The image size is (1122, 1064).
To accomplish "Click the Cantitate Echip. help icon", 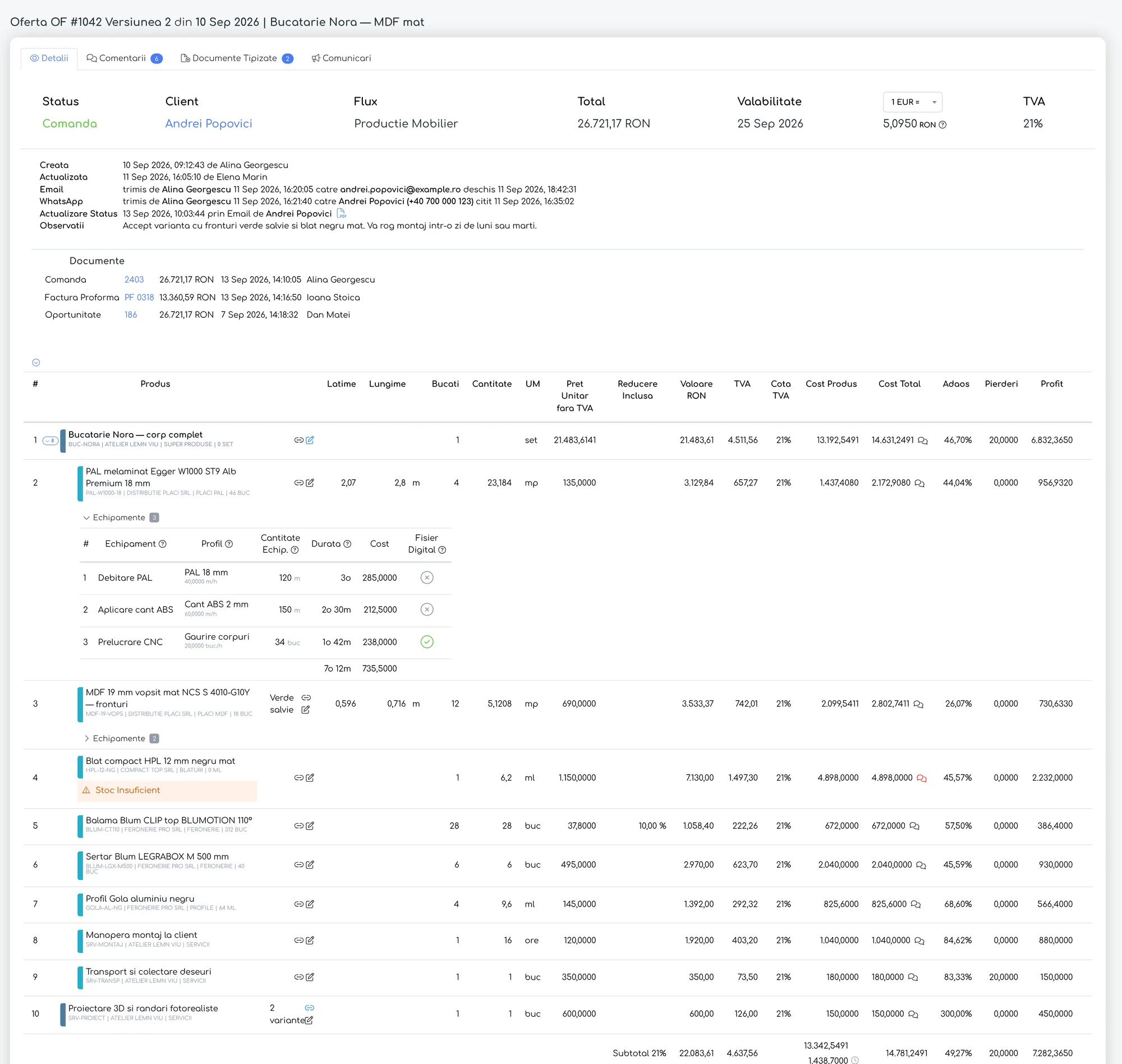I will (295, 550).
